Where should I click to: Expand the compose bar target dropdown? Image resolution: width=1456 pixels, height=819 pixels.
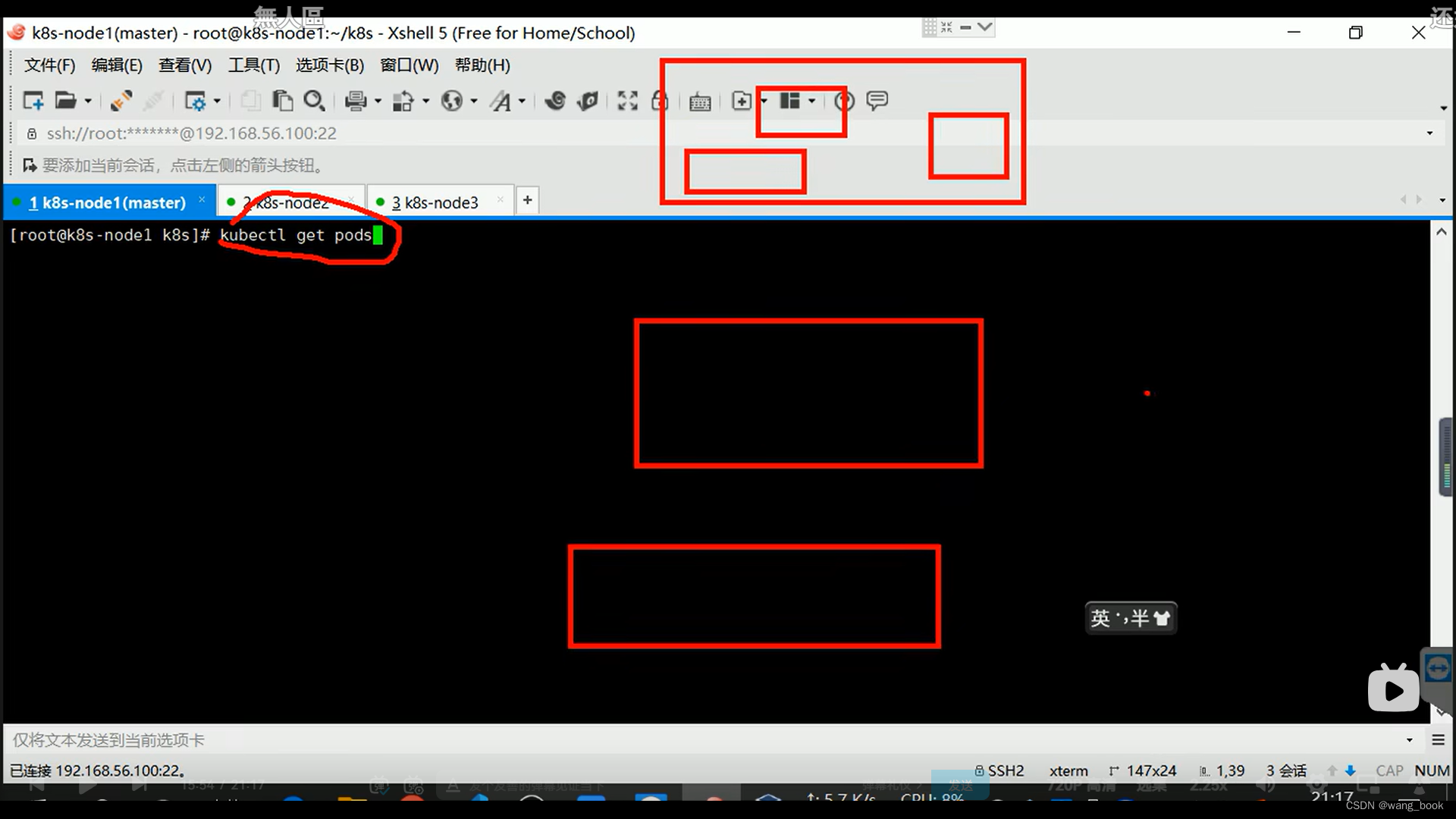1410,740
